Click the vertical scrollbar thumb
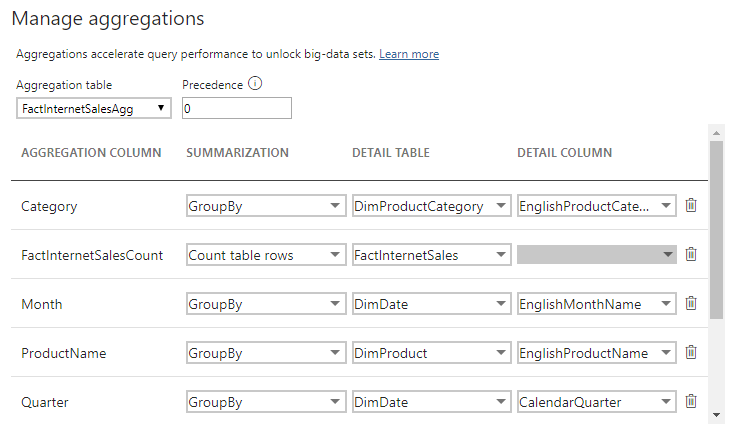The image size is (748, 448). point(717,230)
